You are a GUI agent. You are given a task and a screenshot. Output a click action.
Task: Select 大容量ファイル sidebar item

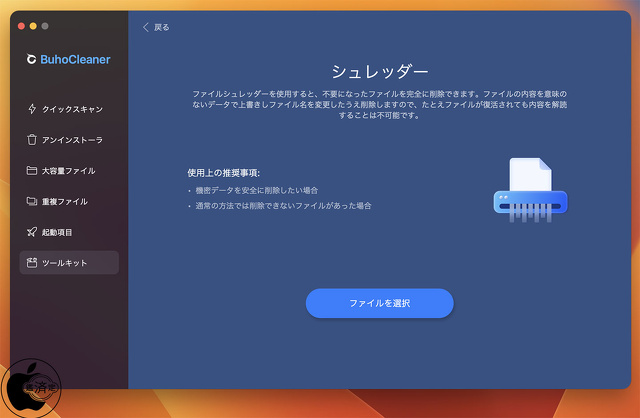[x=69, y=170]
